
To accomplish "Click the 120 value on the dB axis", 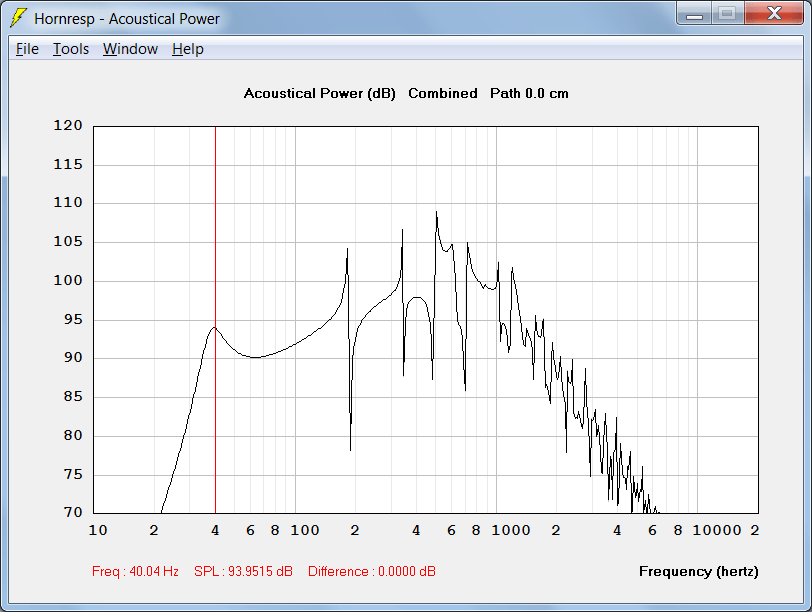I will 68,125.
